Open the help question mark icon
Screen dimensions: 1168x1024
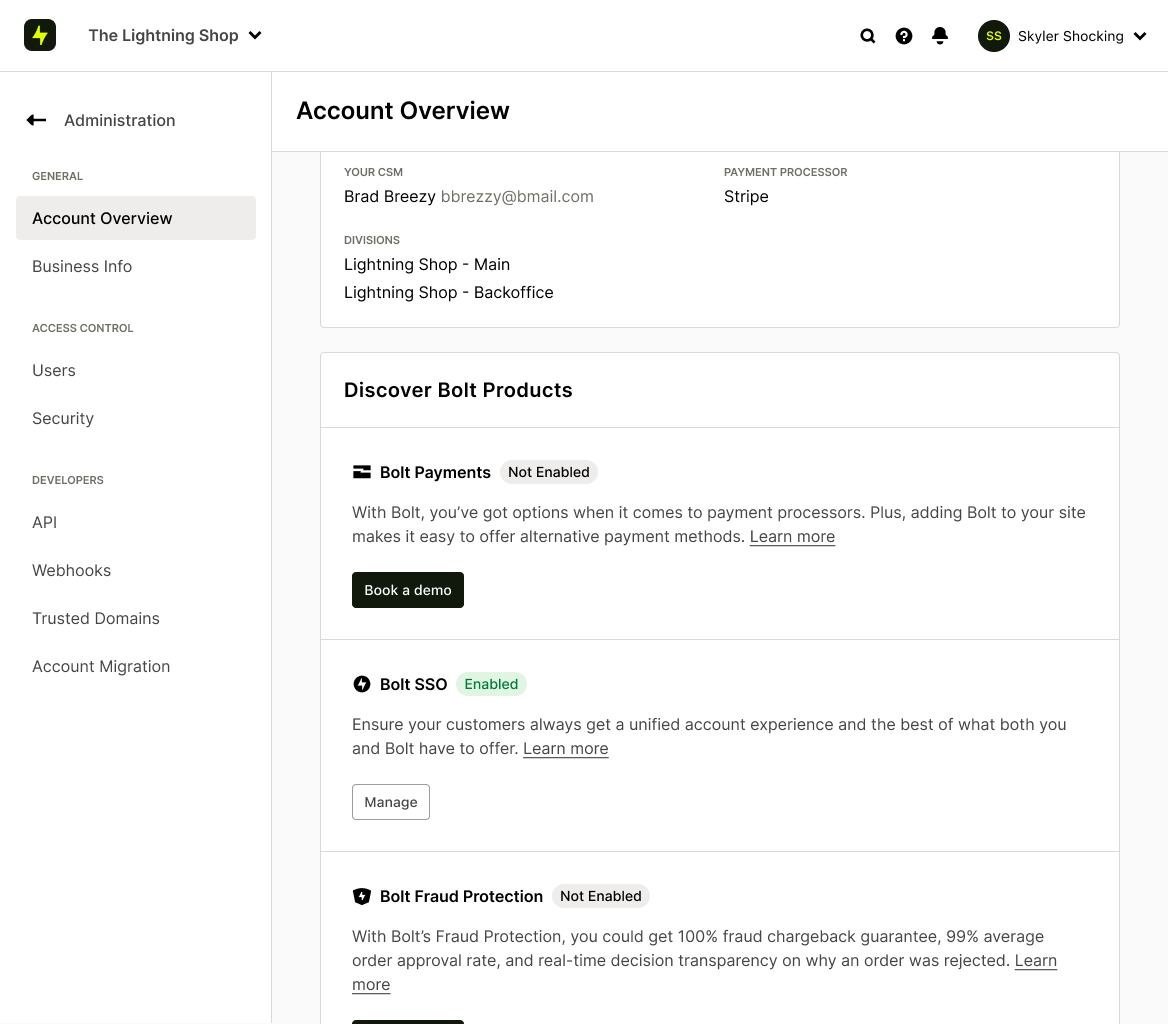[904, 36]
